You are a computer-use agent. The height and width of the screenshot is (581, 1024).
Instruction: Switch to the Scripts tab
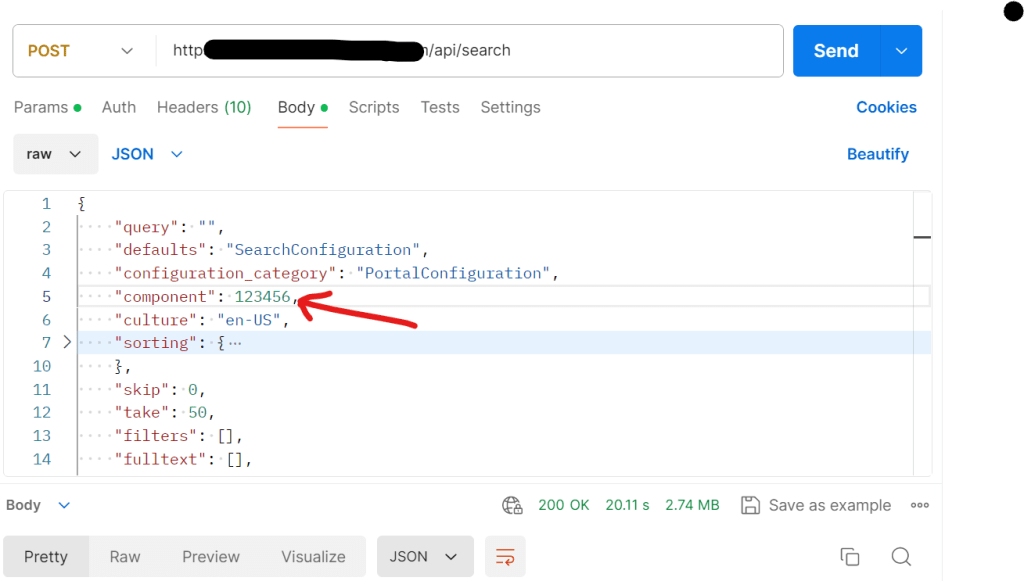374,107
